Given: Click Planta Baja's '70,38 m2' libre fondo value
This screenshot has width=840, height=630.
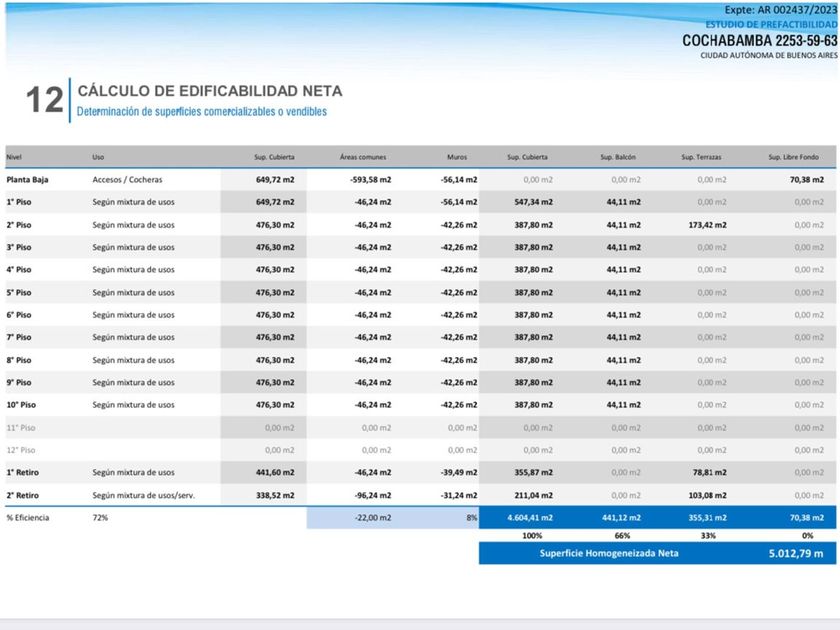Looking at the screenshot, I should coord(807,179).
